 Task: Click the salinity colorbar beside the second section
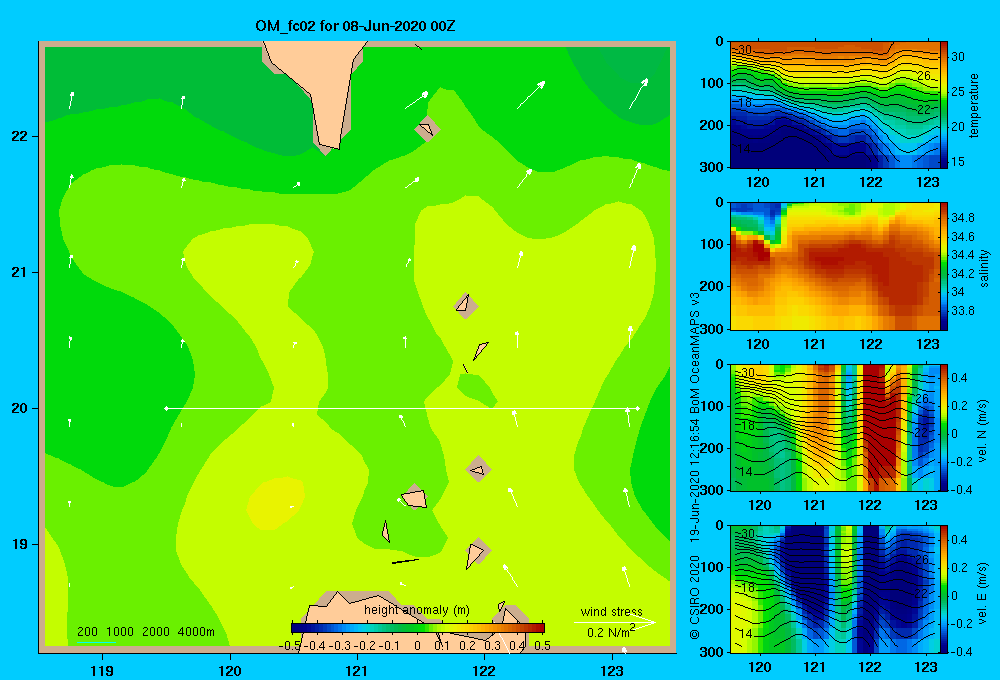pyautogui.click(x=944, y=266)
